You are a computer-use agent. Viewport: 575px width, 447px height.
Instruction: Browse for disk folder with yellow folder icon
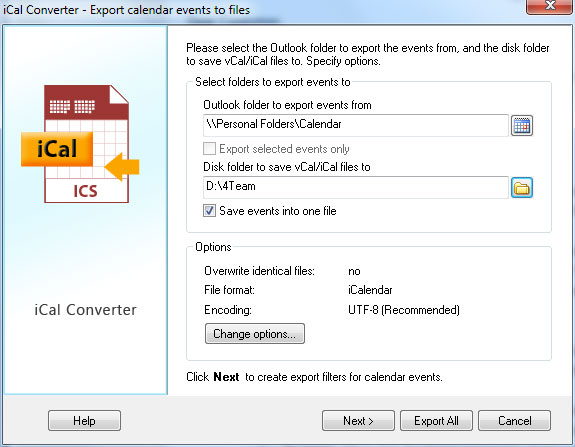tap(522, 188)
